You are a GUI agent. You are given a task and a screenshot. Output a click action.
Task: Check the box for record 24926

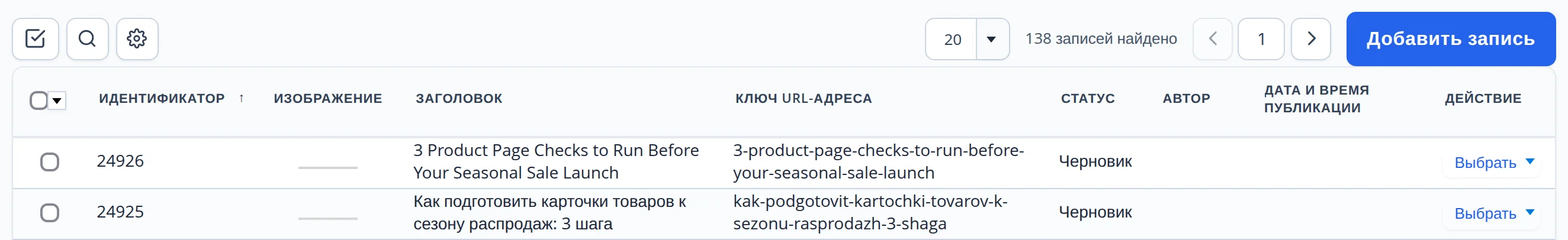point(49,162)
